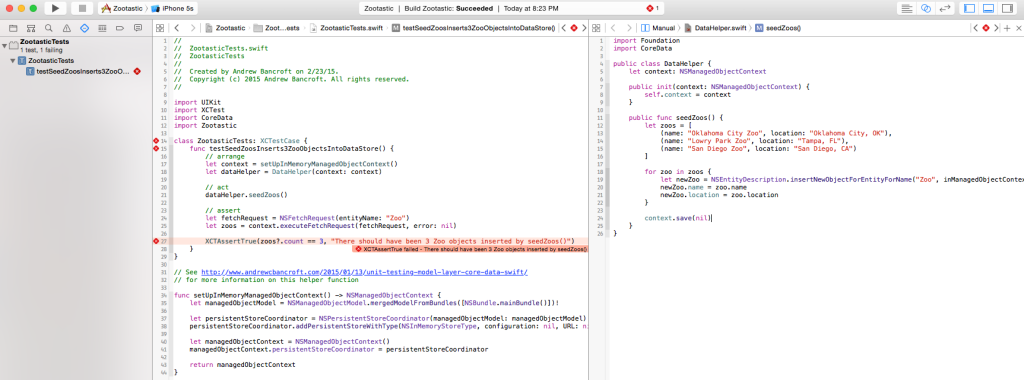Toggle the Debug area visibility
This screenshot has width=1024, height=380.
coord(988,8)
